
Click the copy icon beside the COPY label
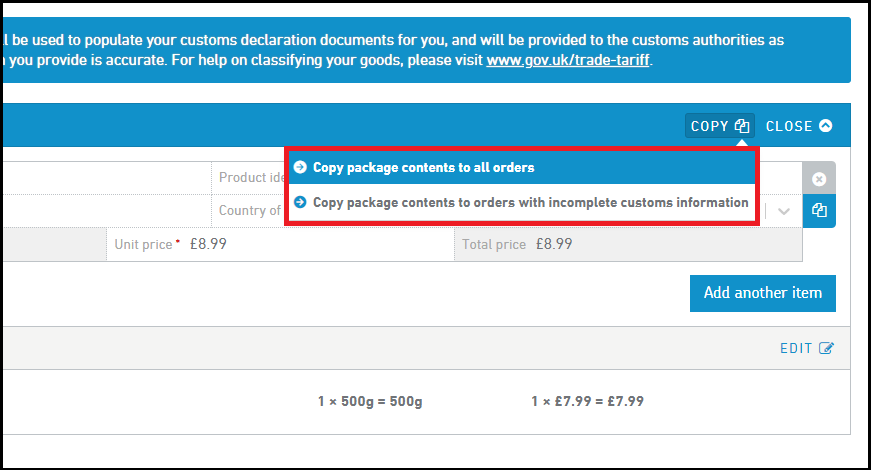point(741,126)
